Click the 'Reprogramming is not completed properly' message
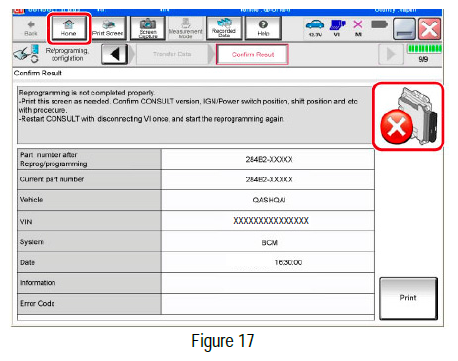Screen dimensions: 458x361 pyautogui.click(x=87, y=93)
